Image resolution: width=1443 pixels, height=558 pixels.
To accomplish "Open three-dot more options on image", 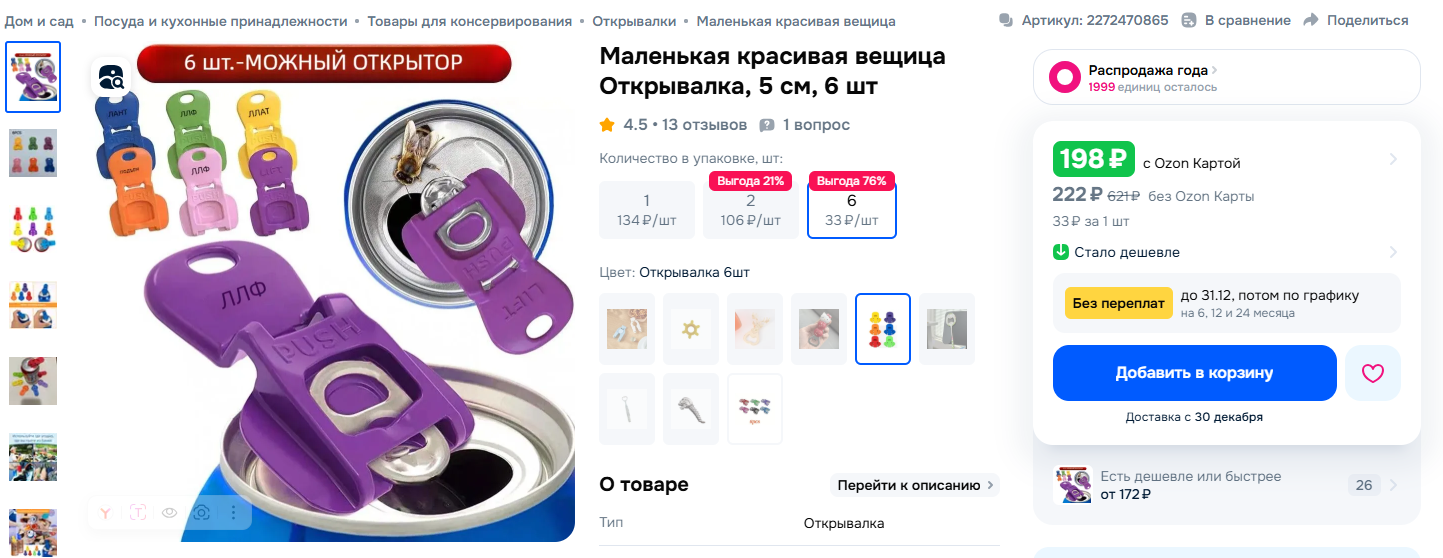I will pyautogui.click(x=233, y=513).
